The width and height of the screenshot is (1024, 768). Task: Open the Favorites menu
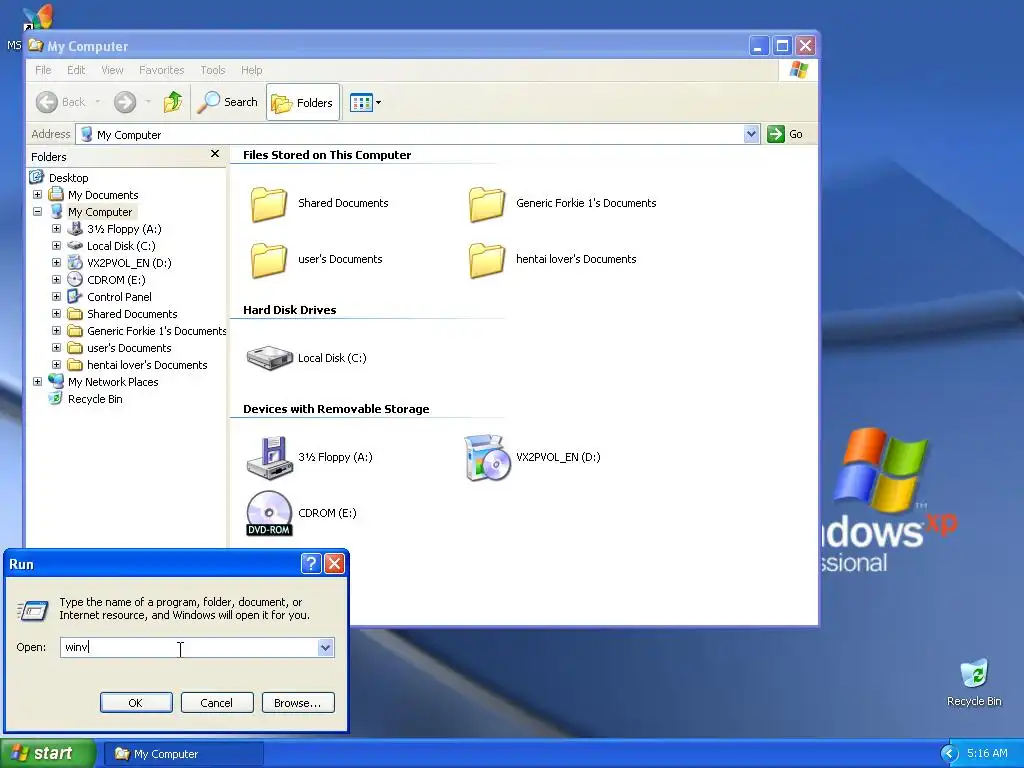point(161,70)
